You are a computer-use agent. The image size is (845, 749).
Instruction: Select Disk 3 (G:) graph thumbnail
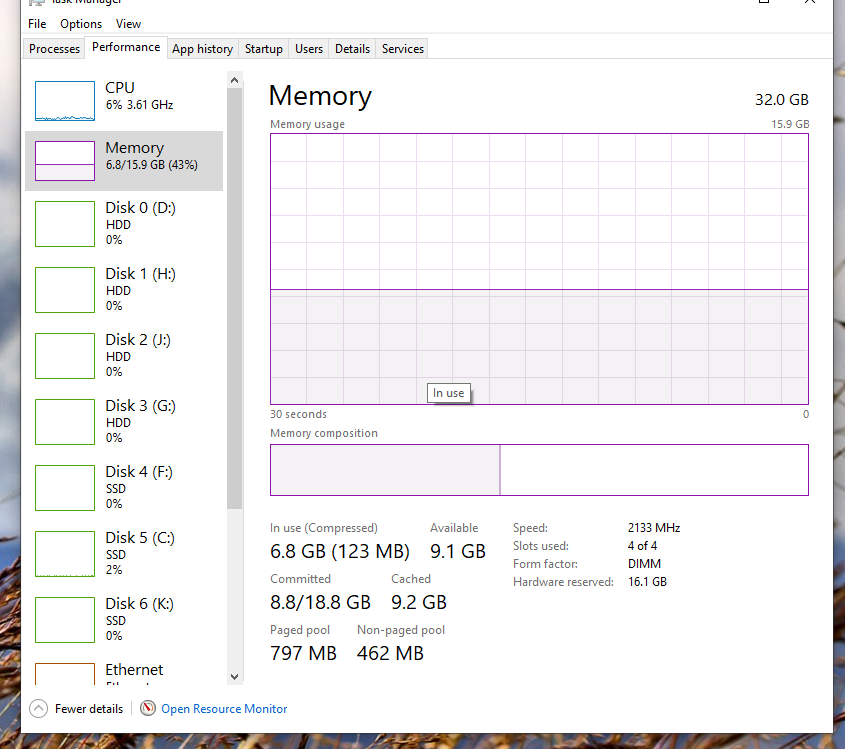point(65,422)
